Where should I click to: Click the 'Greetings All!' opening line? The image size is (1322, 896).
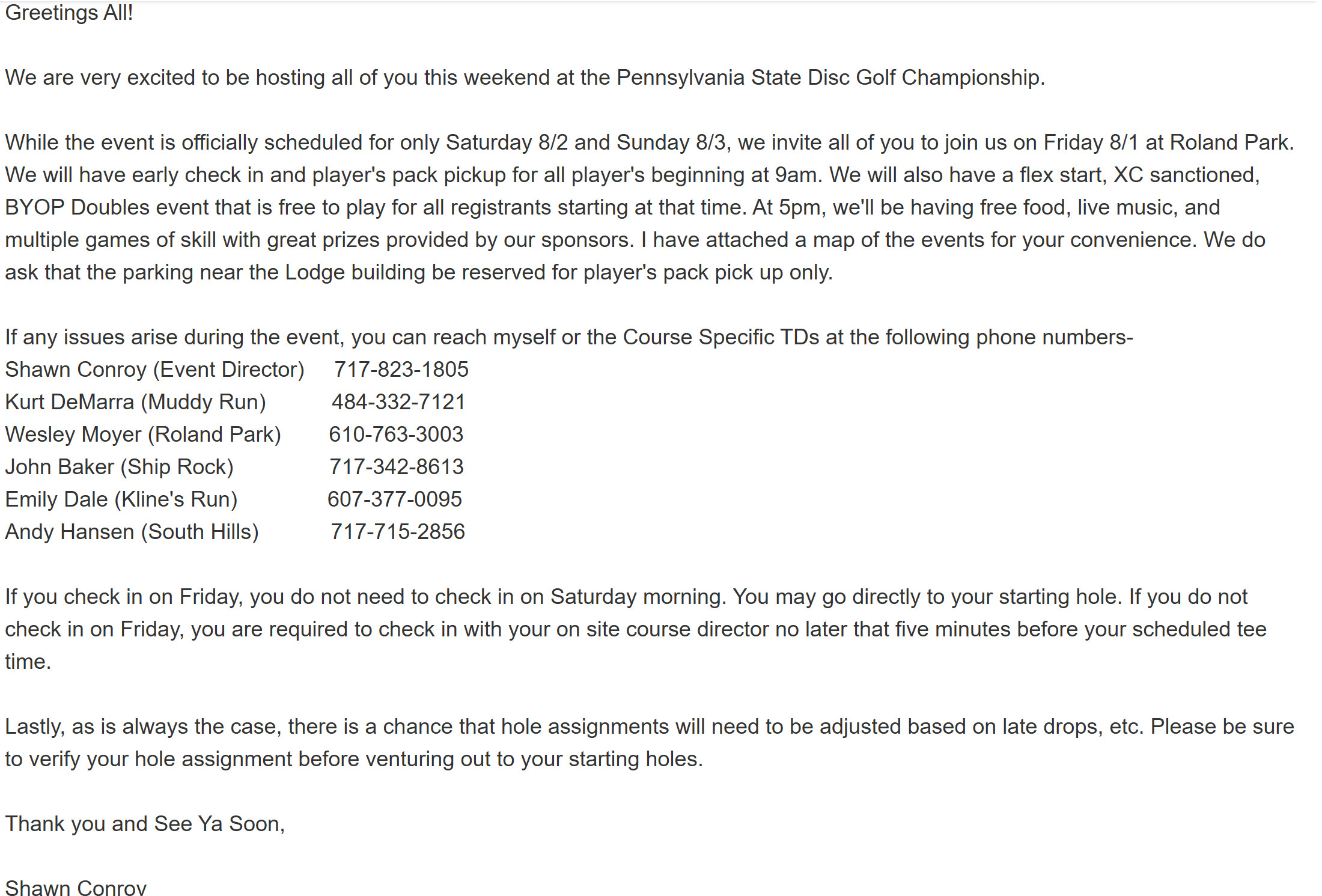click(69, 13)
